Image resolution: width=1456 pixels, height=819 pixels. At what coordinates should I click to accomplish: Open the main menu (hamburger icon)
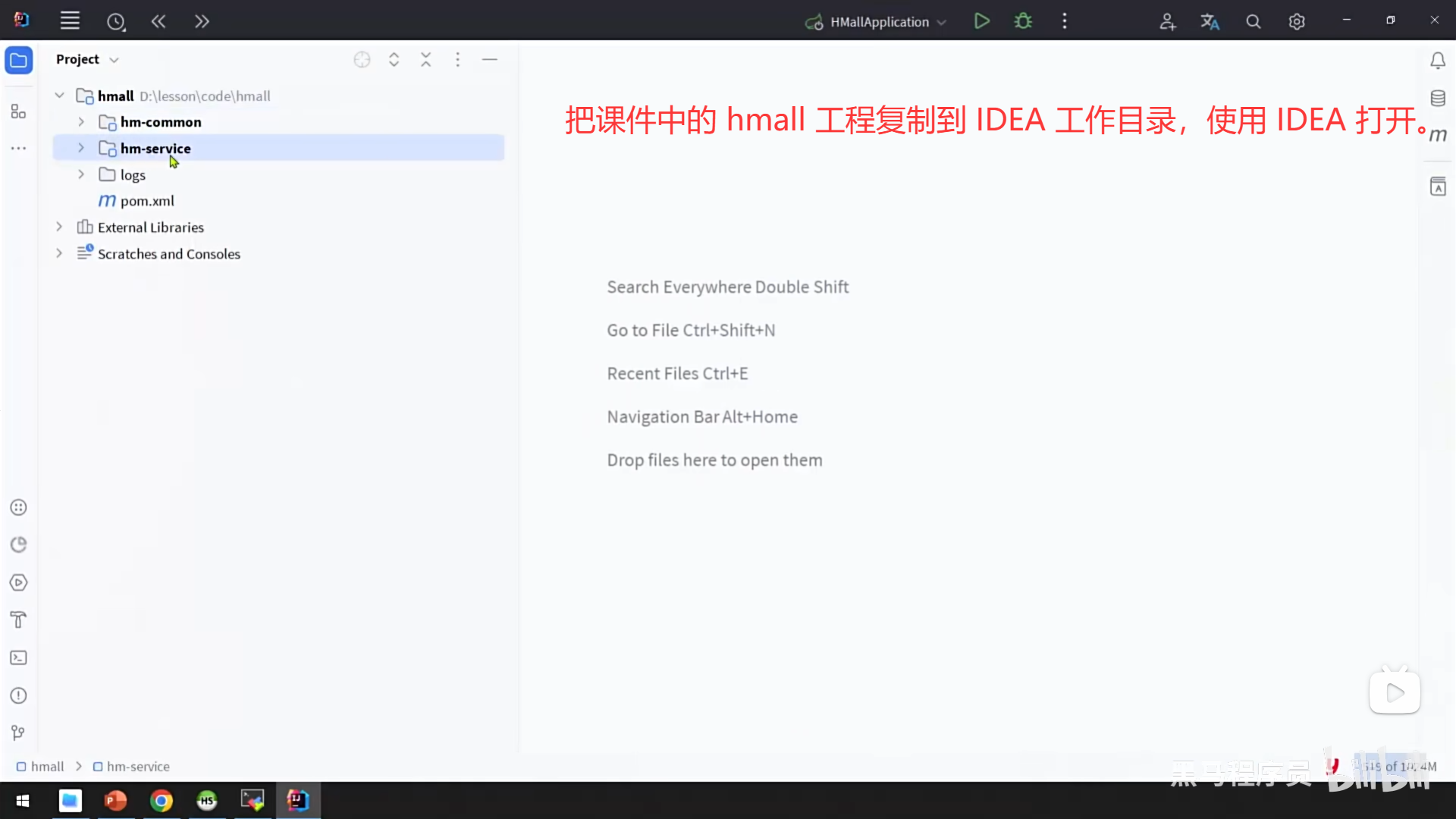pyautogui.click(x=70, y=20)
